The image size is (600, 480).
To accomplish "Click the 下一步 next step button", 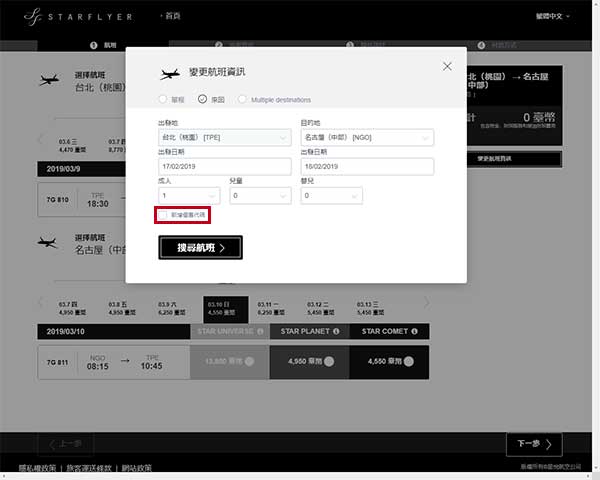I will (534, 444).
